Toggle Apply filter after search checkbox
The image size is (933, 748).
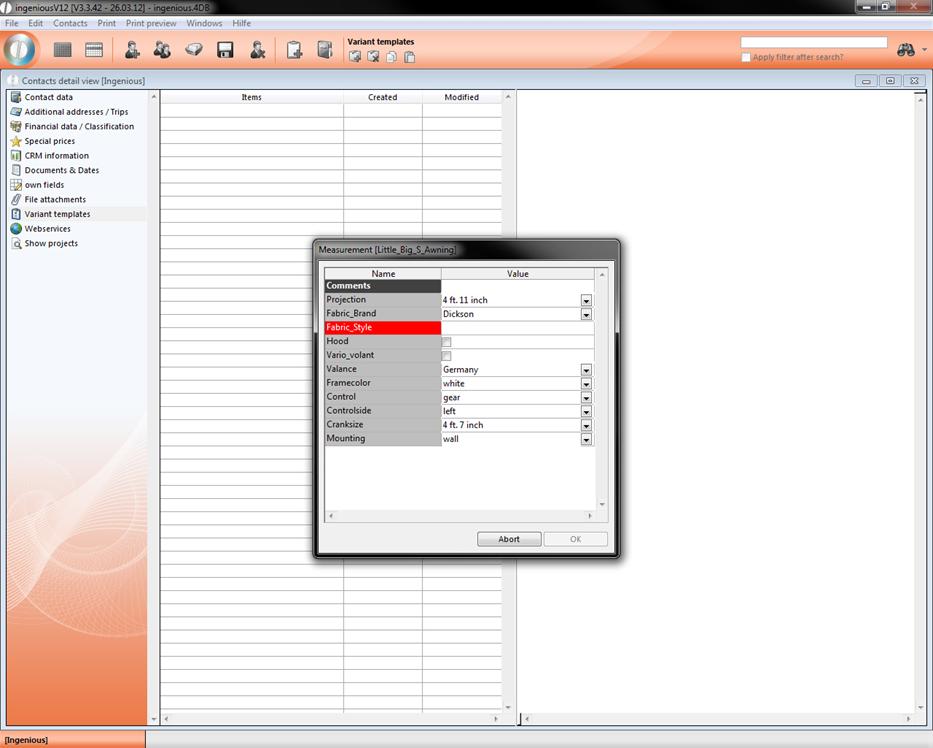(746, 58)
